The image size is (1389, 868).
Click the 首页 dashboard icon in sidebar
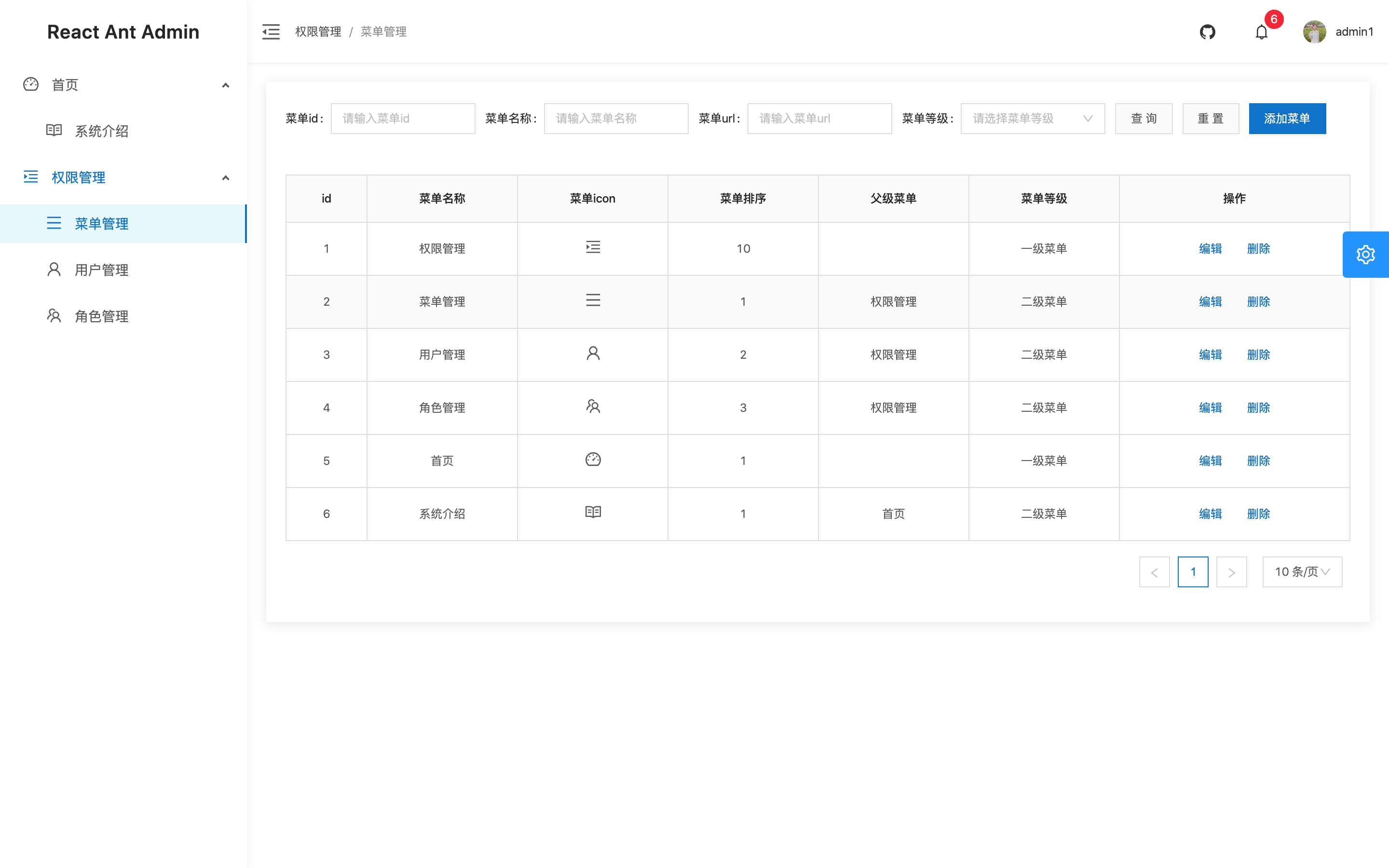(x=31, y=84)
